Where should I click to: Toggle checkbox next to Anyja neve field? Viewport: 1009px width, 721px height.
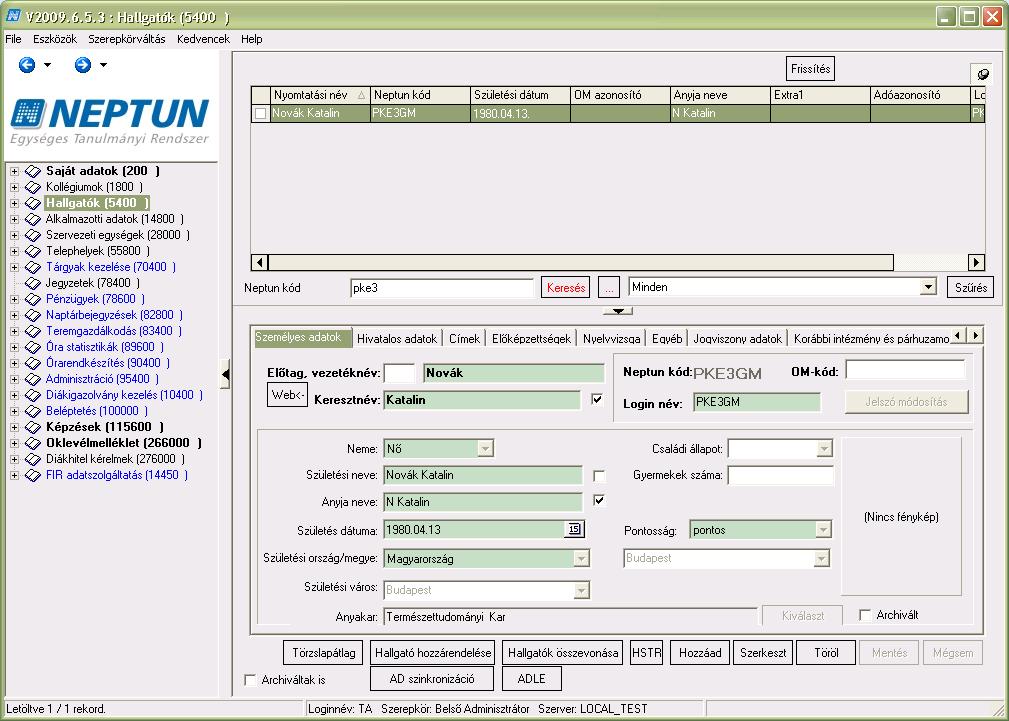click(598, 500)
